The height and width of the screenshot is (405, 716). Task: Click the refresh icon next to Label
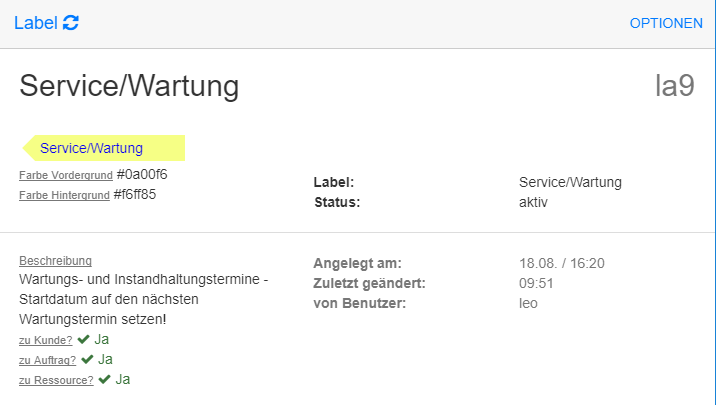tap(71, 23)
